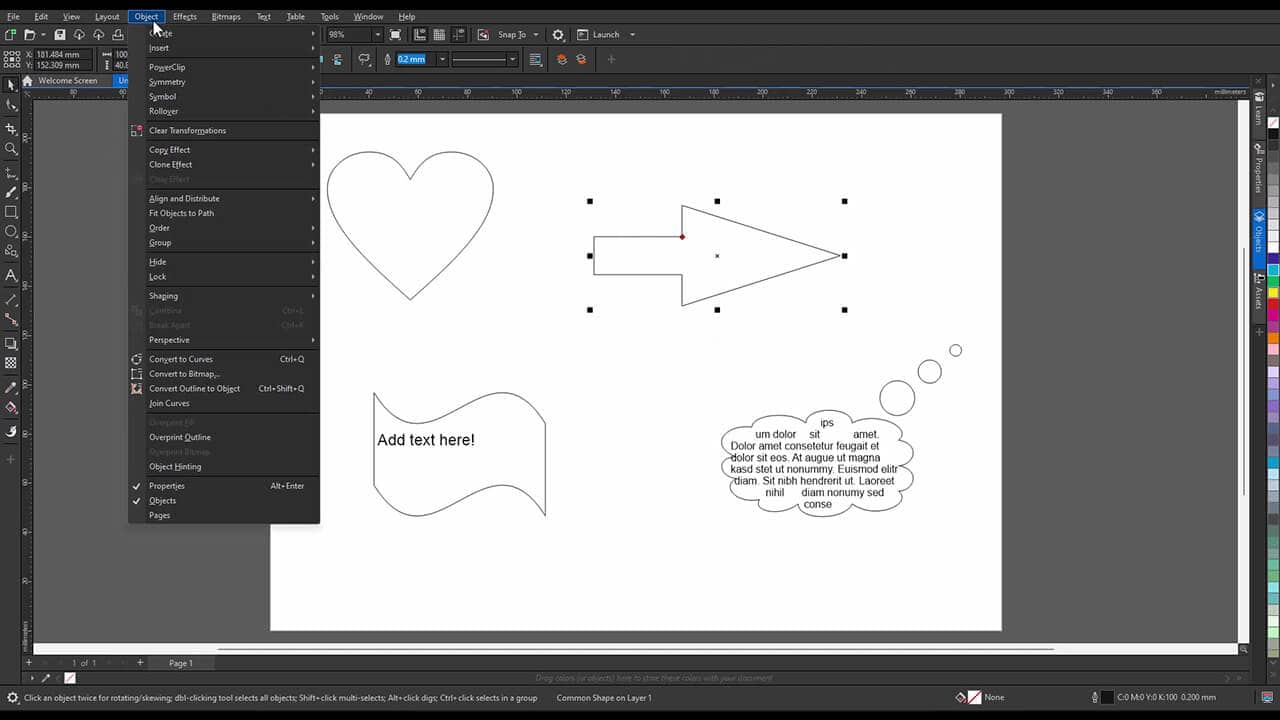Choose Convert to Curves
Viewport: 1280px width, 720px height.
pyautogui.click(x=224, y=359)
